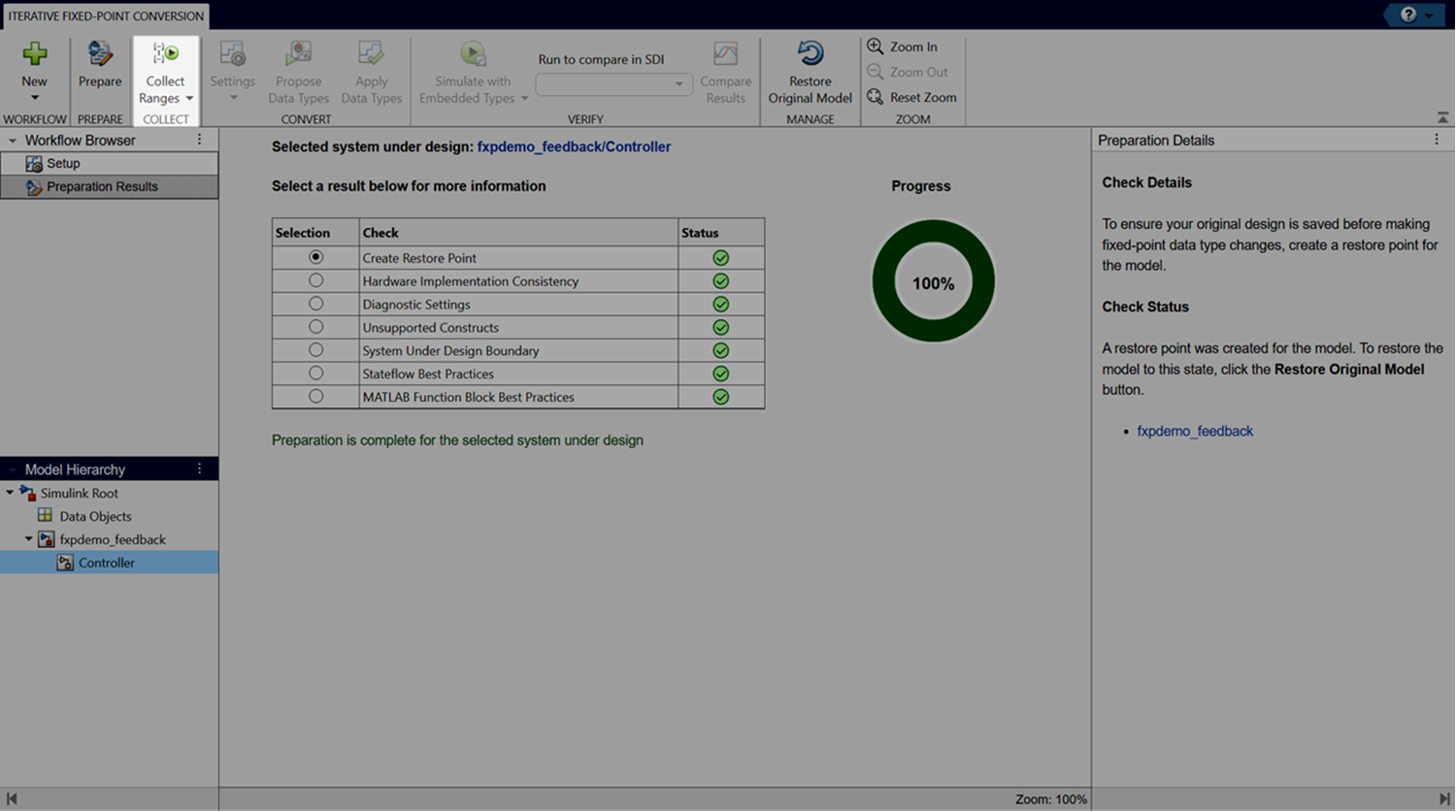Click the fxpdemo_feedback restore point link
Viewport: 1456px width, 812px height.
(x=1194, y=432)
